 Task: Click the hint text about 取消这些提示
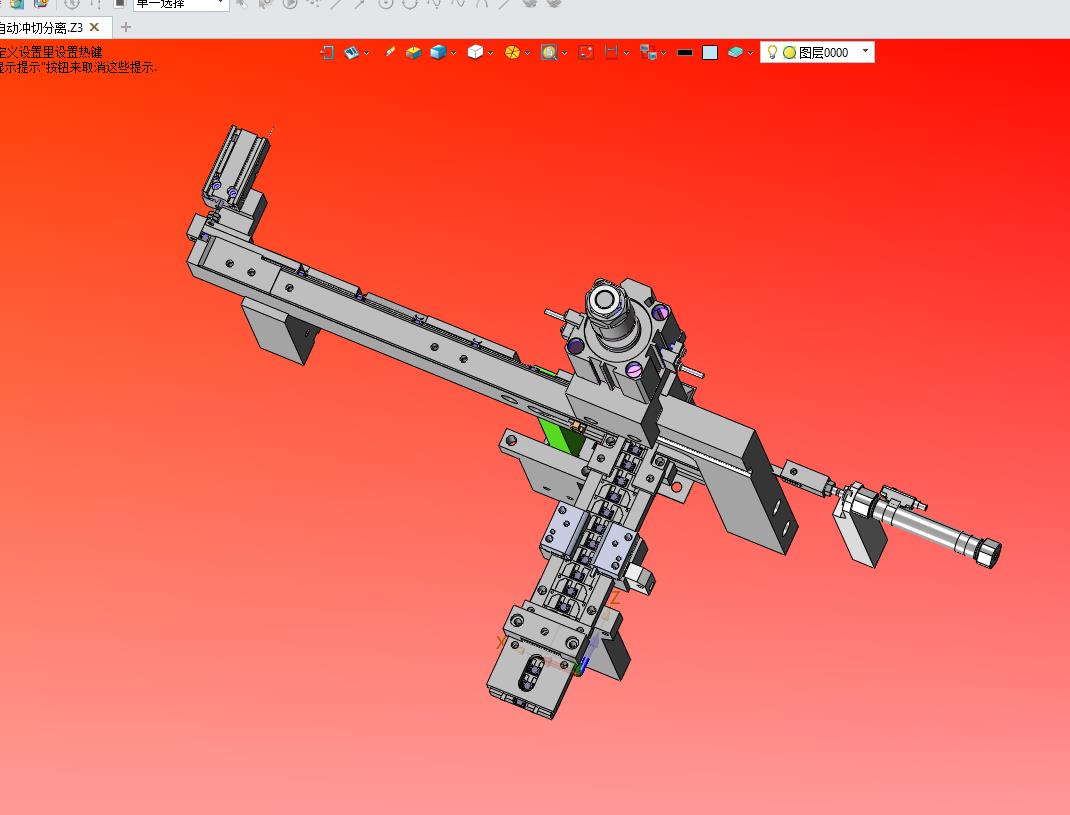click(x=78, y=68)
